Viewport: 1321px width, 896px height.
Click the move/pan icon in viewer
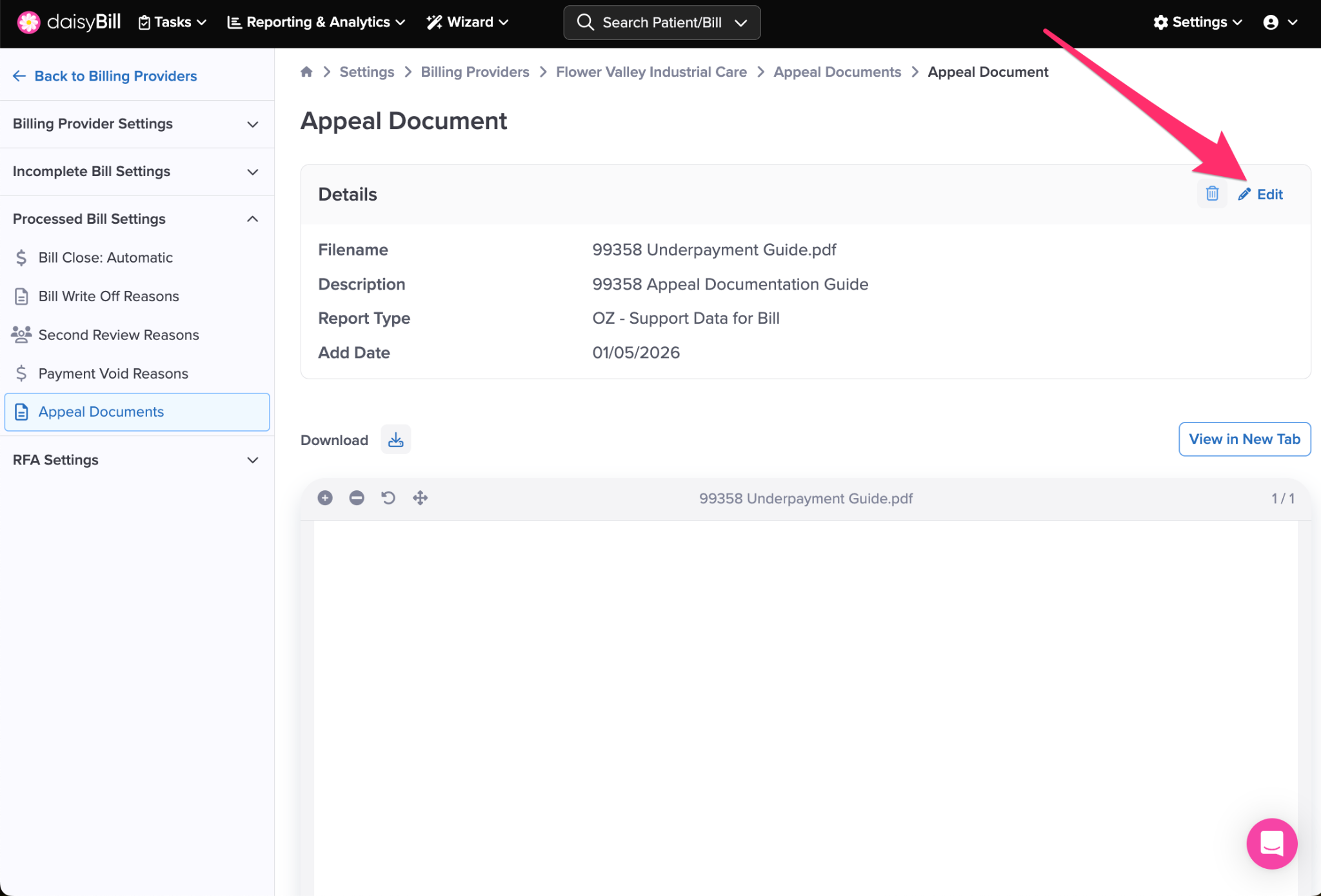[420, 498]
